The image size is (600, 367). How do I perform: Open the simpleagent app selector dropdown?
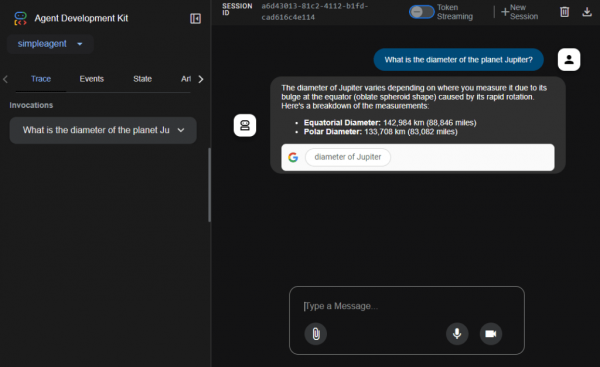pos(50,44)
